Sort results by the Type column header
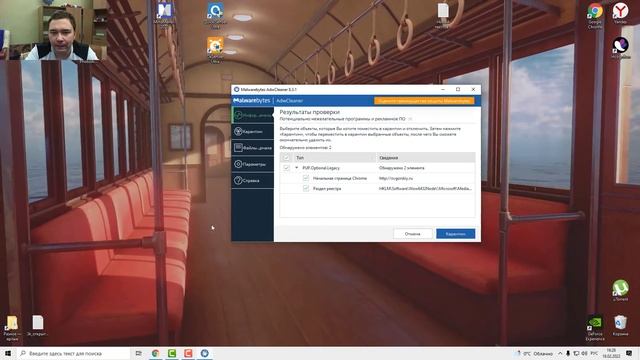The image size is (640, 360). click(335, 158)
